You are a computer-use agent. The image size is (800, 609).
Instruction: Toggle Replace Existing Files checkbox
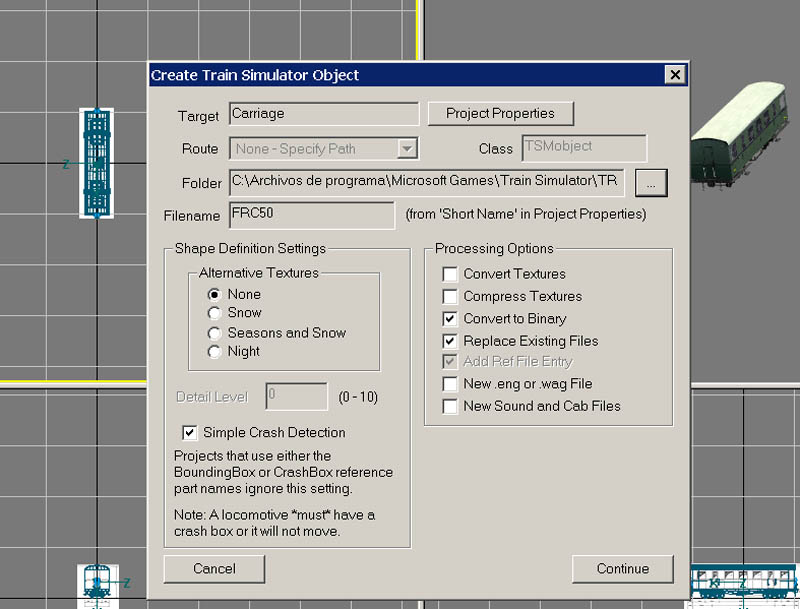(x=451, y=341)
